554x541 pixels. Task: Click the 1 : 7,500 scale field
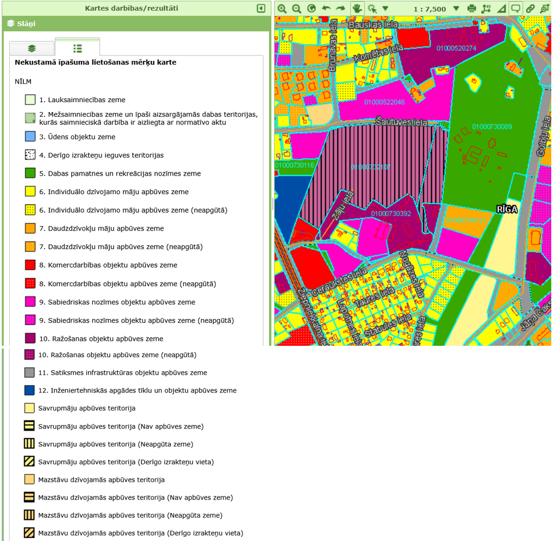coord(430,9)
